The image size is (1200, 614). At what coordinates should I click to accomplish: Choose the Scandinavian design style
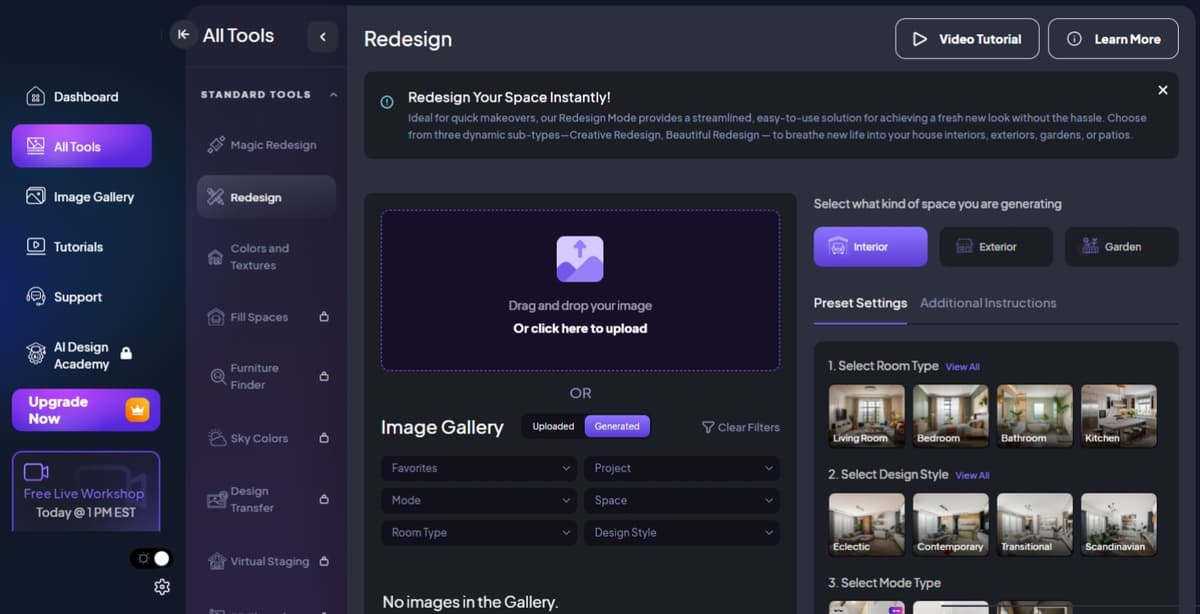pyautogui.click(x=1119, y=524)
